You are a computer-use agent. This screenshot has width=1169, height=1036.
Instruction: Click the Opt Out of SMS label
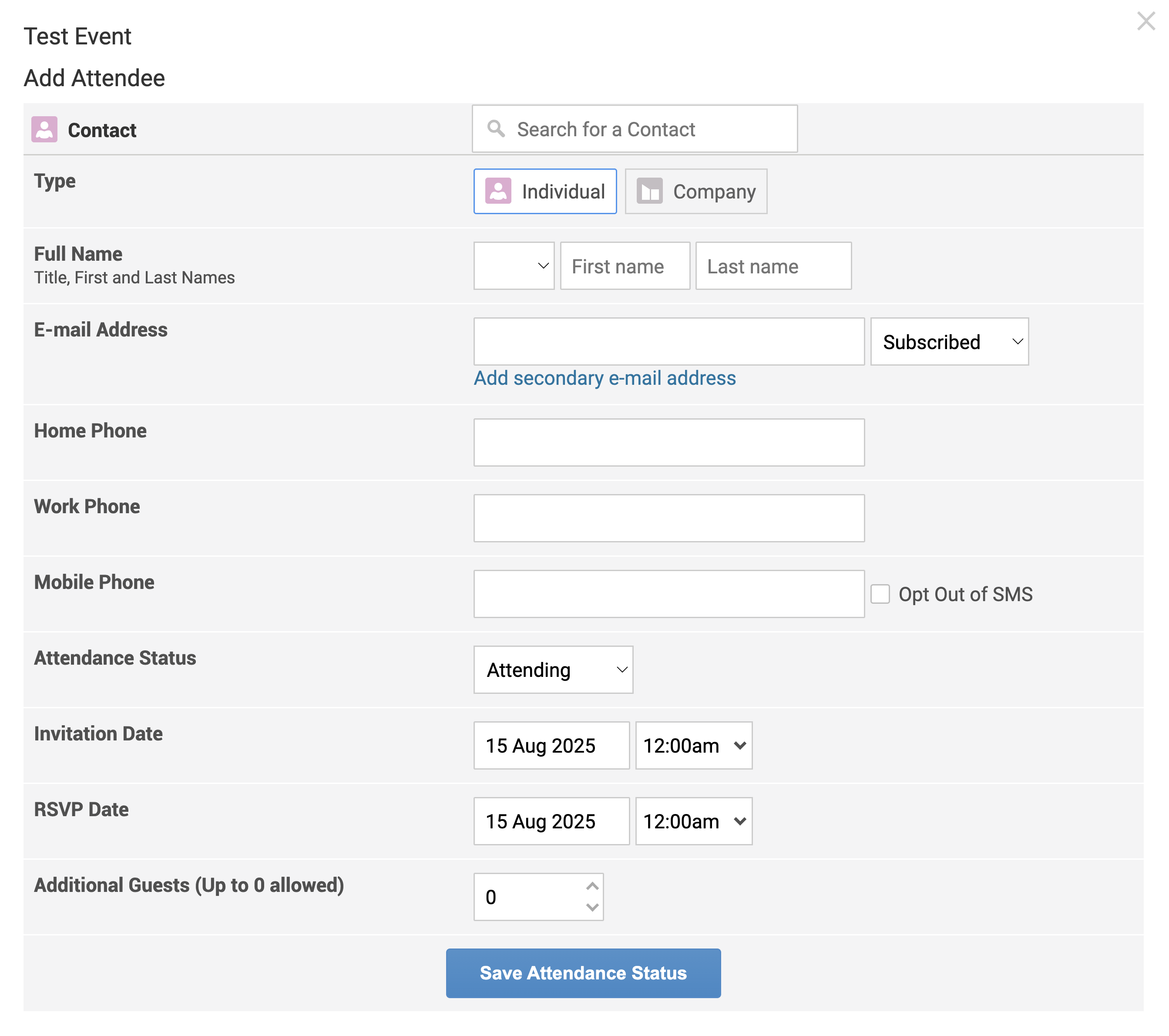point(965,594)
